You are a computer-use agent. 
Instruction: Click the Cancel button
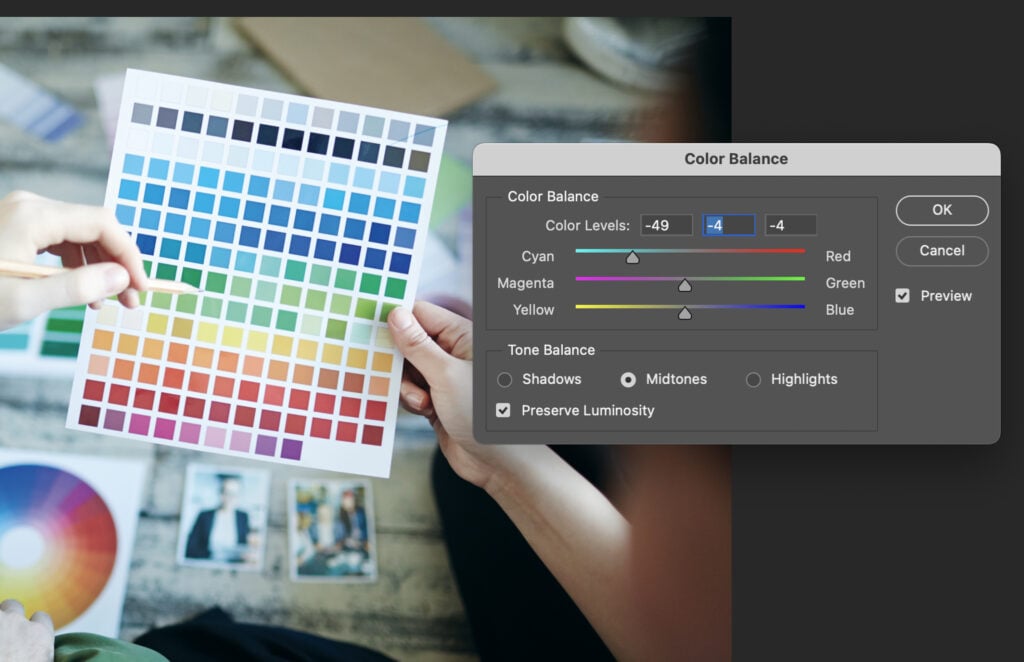[x=940, y=251]
